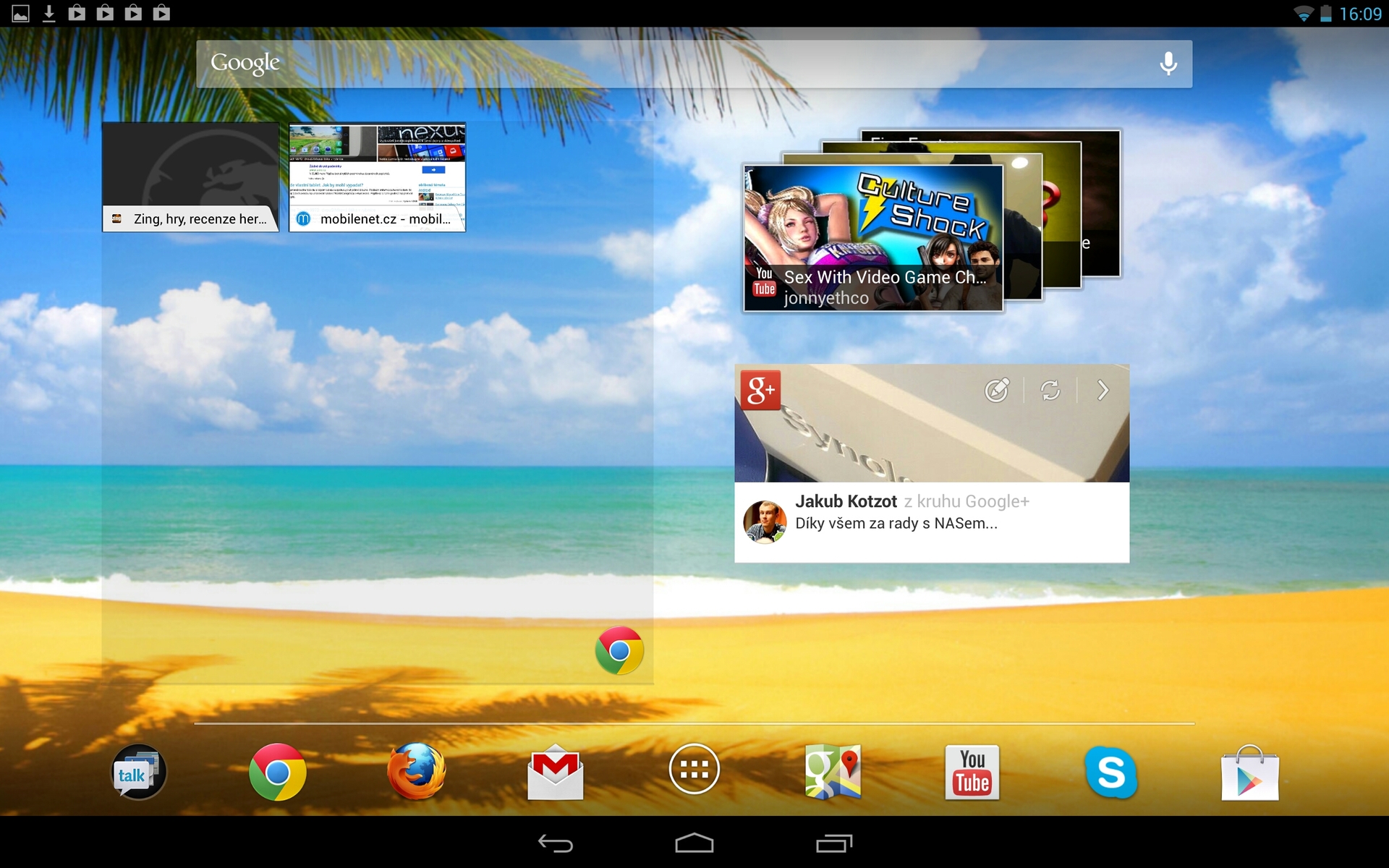
Task: Tap the download notification icon
Action: [48, 13]
